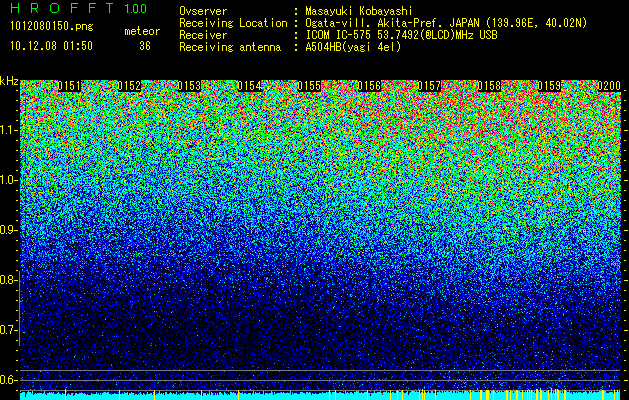Click the 0.6 kHz axis label
Viewport: 629px width, 400px height.
pyautogui.click(x=9, y=380)
